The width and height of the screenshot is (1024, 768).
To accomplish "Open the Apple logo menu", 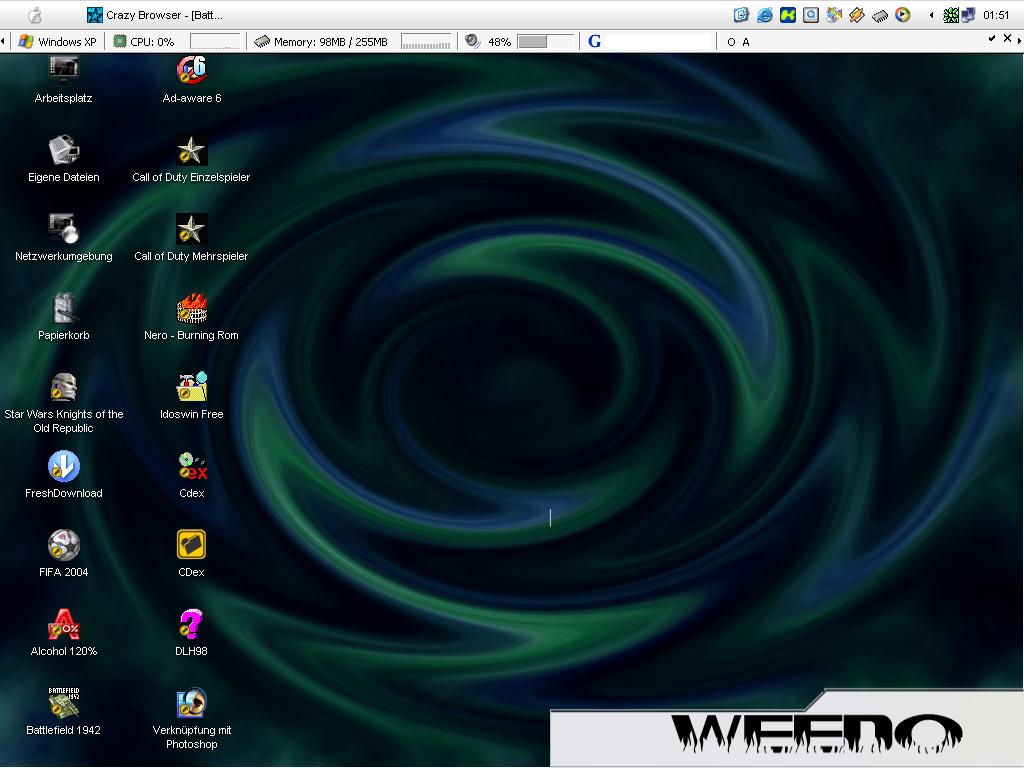I will click(x=35, y=15).
